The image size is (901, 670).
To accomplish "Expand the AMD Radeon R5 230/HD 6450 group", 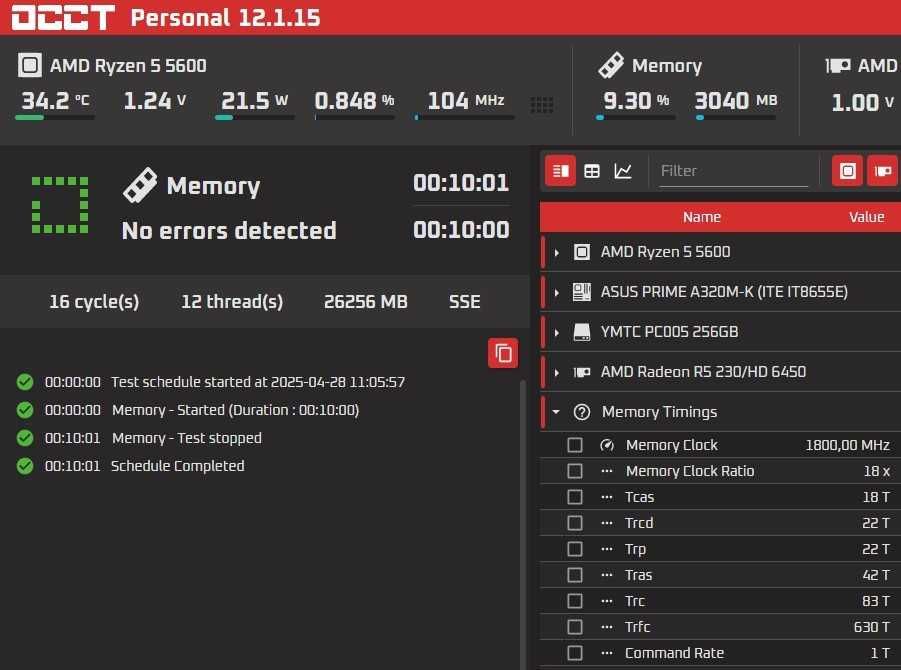I will point(556,373).
